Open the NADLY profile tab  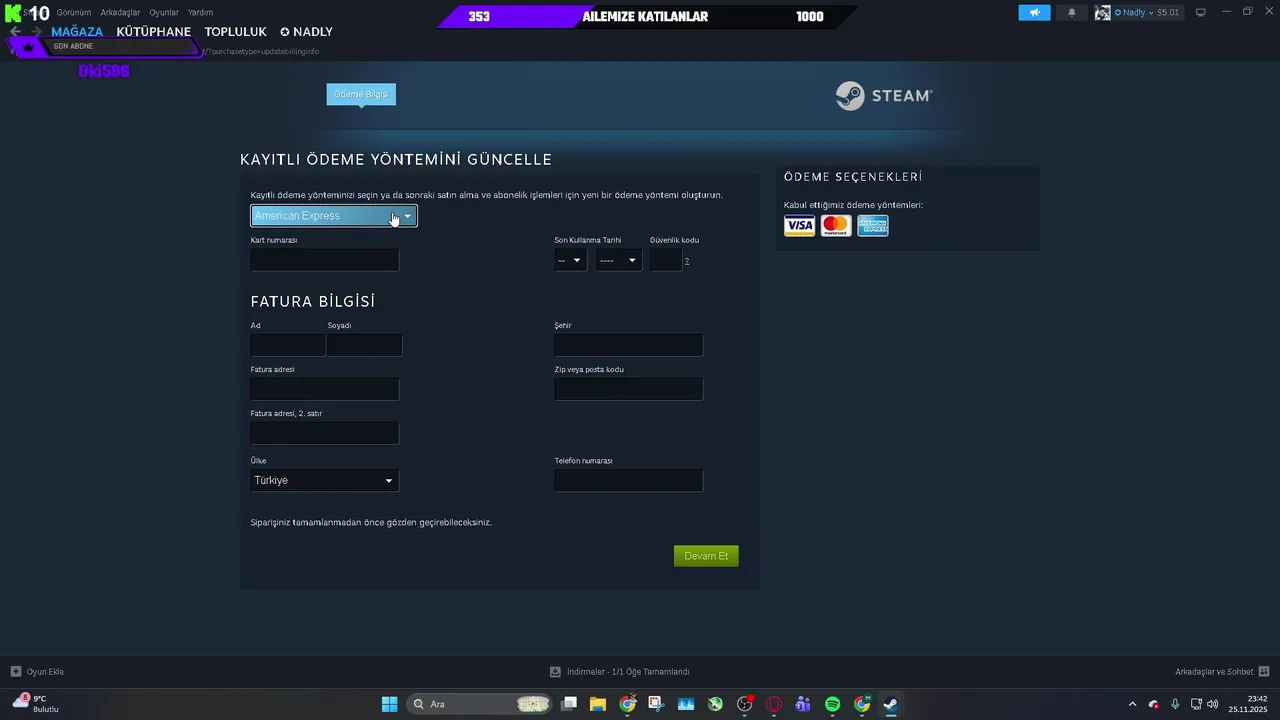tap(306, 32)
